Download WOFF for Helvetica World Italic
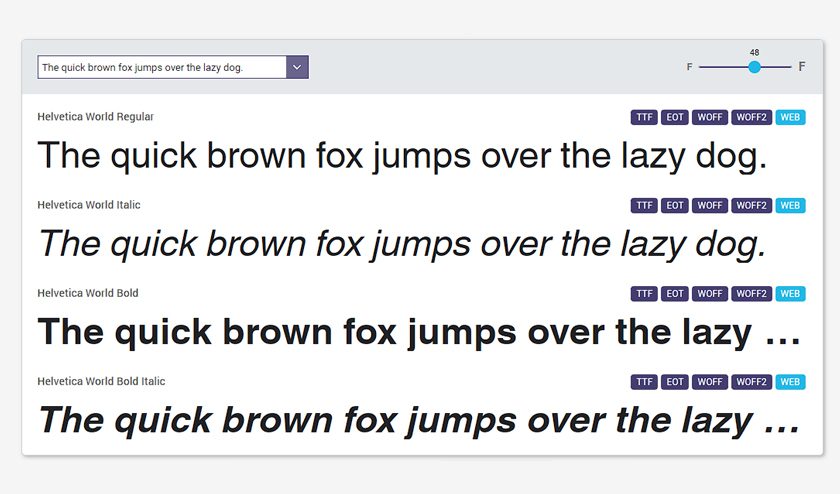Image resolution: width=840 pixels, height=494 pixels. 710,206
